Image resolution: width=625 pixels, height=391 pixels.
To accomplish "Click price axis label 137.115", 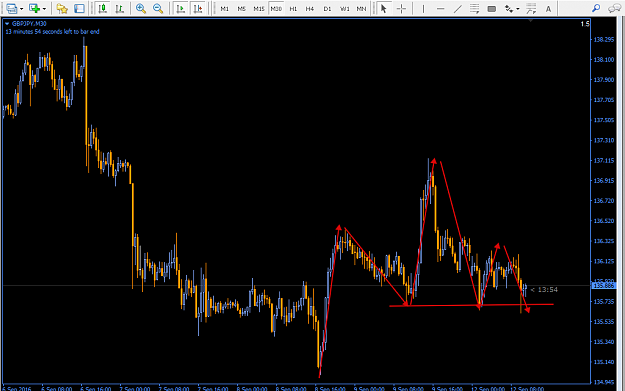I will pos(604,161).
